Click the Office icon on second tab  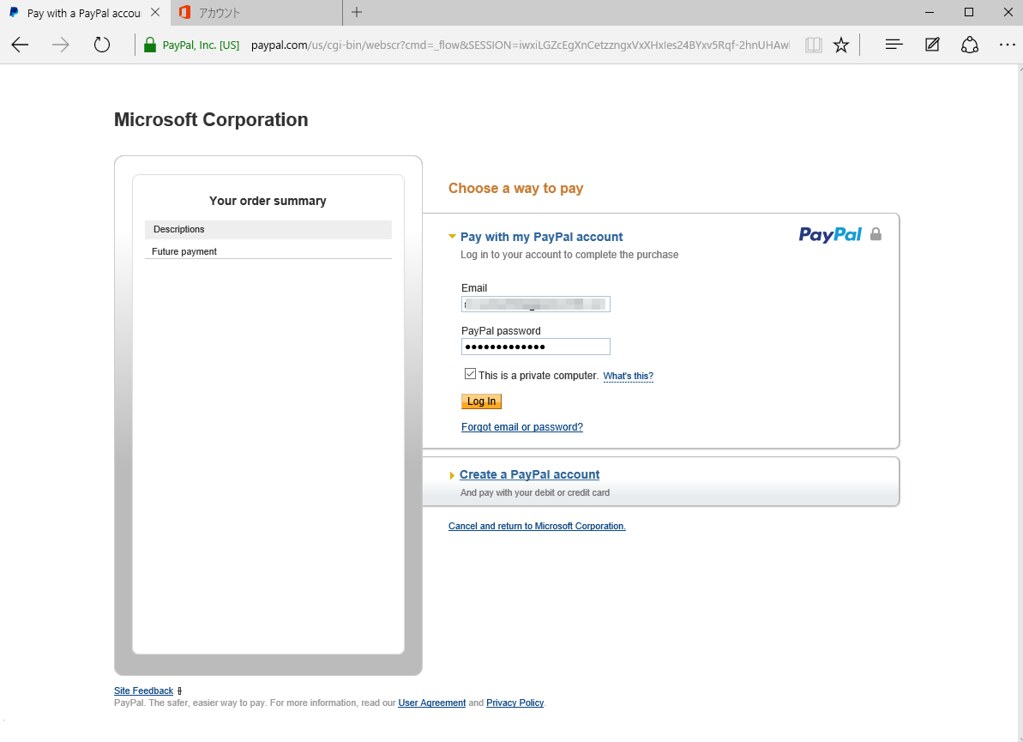[x=185, y=12]
